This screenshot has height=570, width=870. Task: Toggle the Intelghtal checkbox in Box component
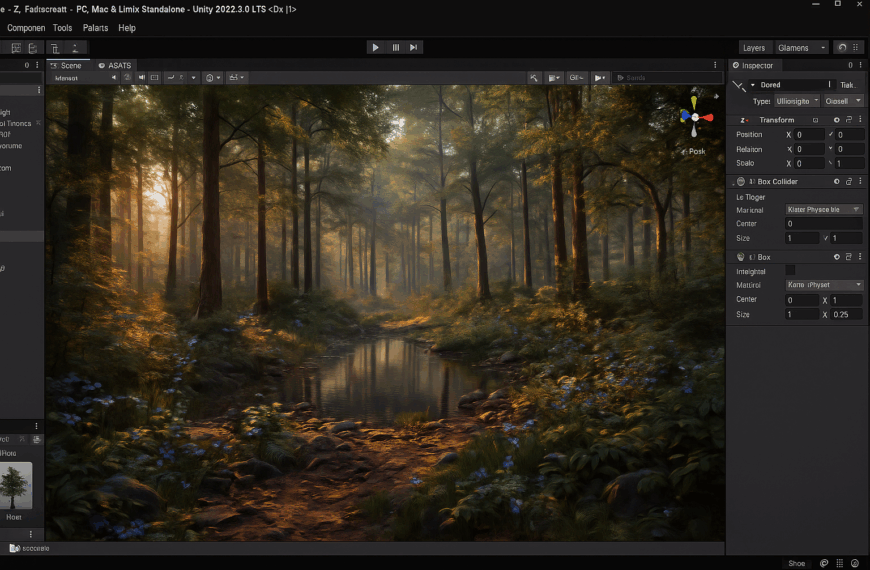click(790, 270)
